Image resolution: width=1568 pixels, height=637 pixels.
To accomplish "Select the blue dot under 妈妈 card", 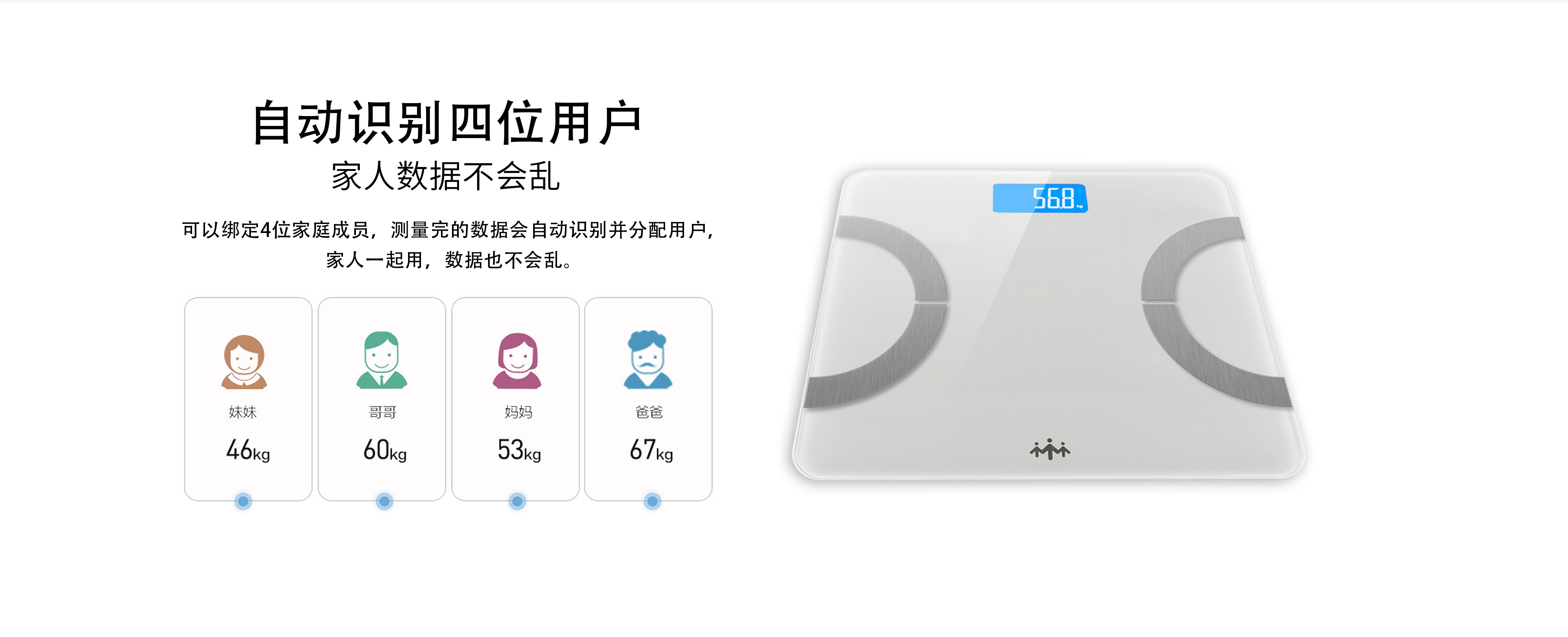I will 517,501.
